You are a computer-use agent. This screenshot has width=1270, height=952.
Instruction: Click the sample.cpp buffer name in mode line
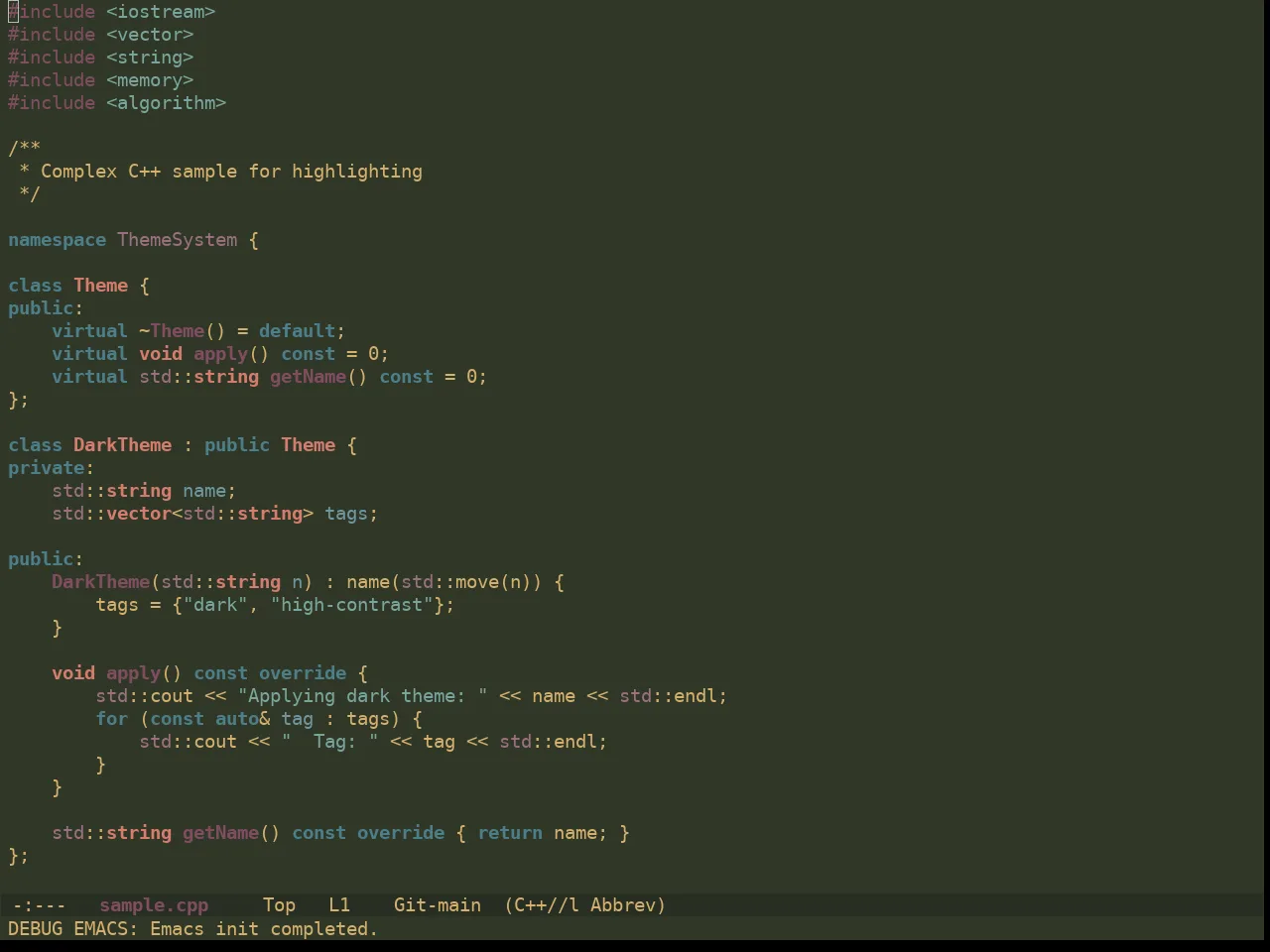coord(154,905)
